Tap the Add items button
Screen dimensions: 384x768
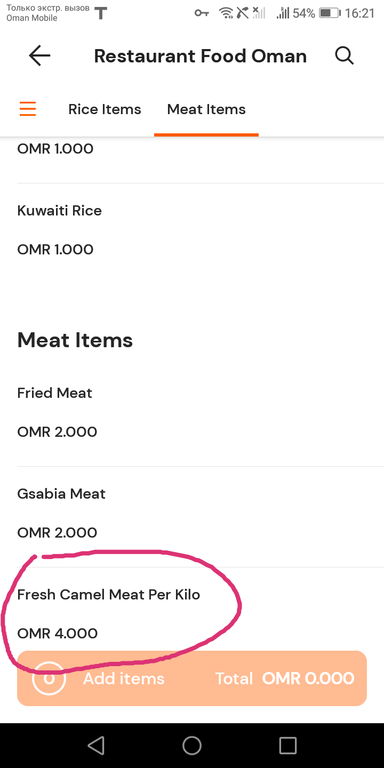pos(123,678)
